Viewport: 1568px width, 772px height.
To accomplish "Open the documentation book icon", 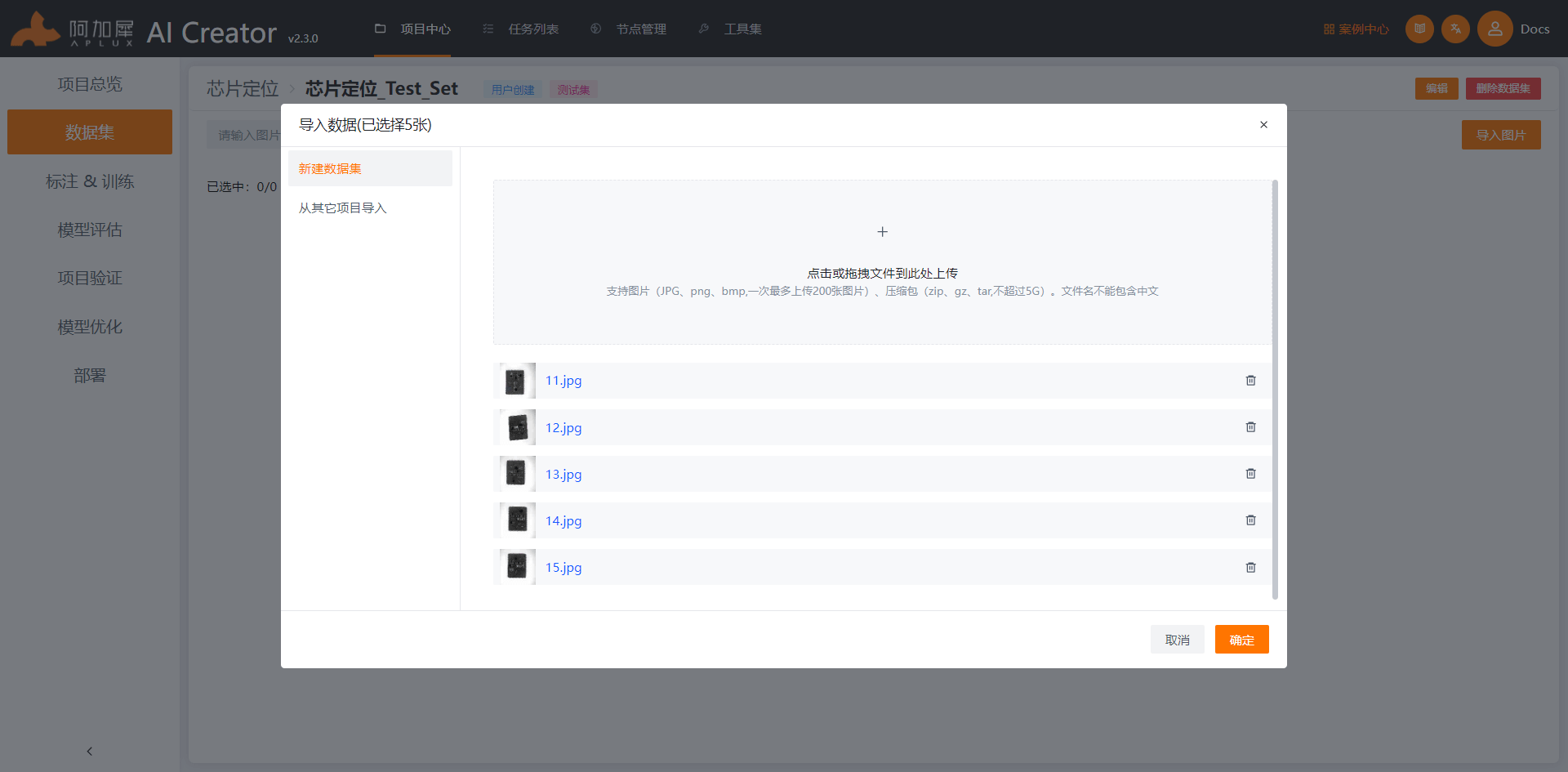I will point(1419,29).
